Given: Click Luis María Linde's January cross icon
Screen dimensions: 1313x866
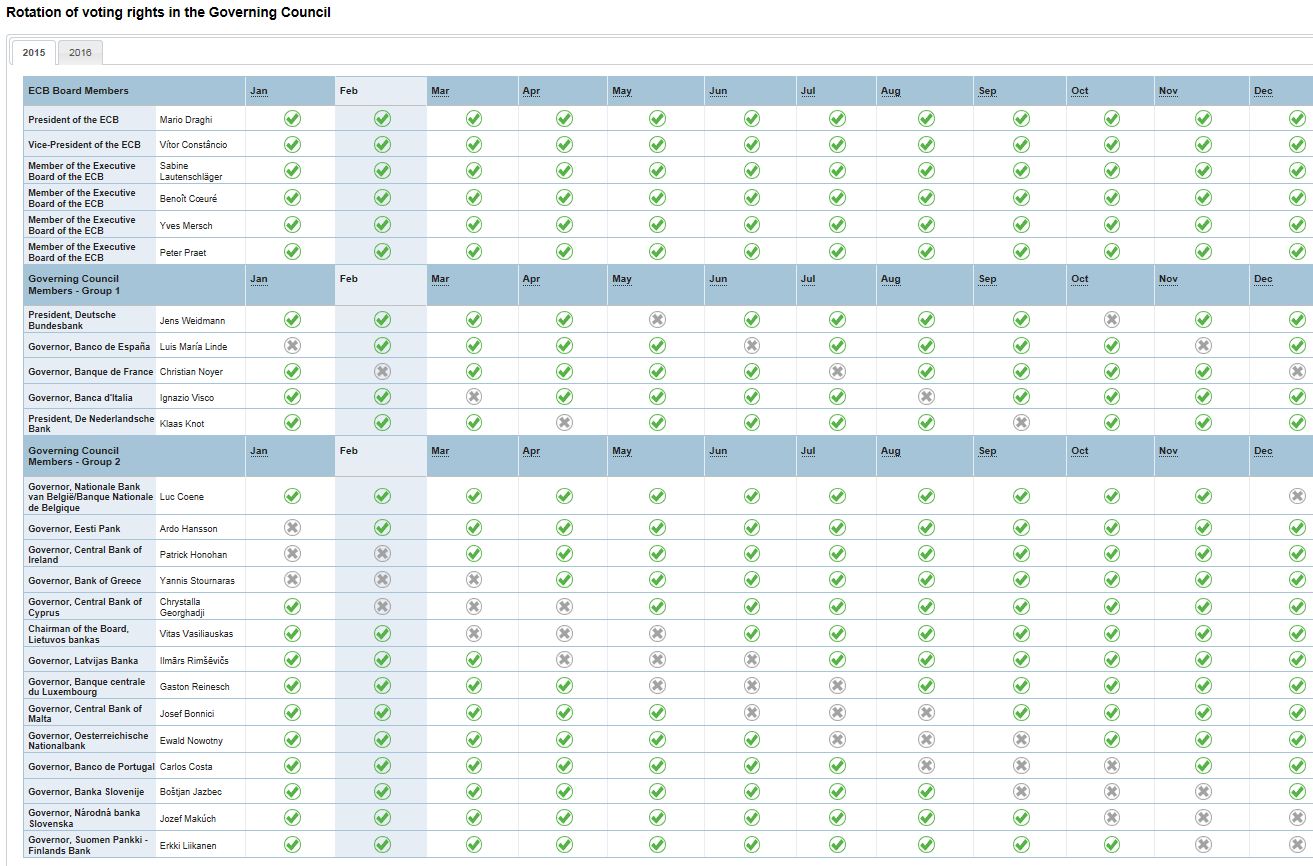Looking at the screenshot, I should [x=292, y=346].
